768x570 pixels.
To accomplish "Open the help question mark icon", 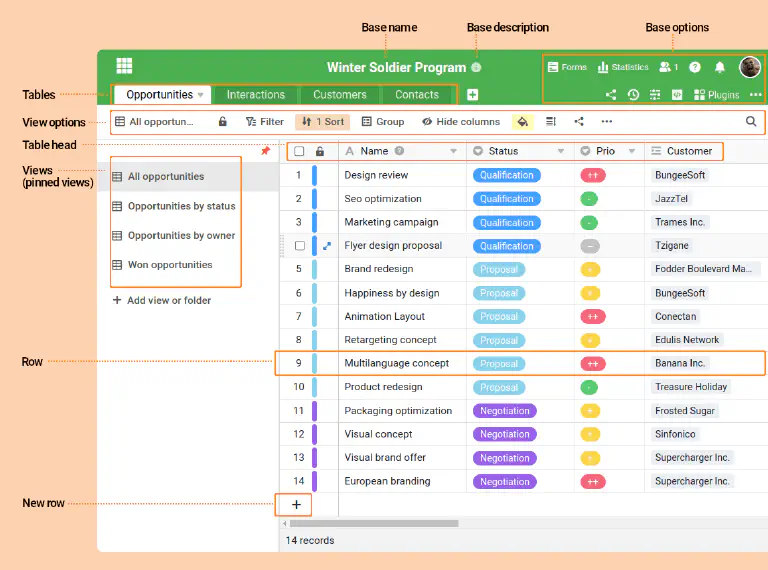I will pyautogui.click(x=695, y=67).
